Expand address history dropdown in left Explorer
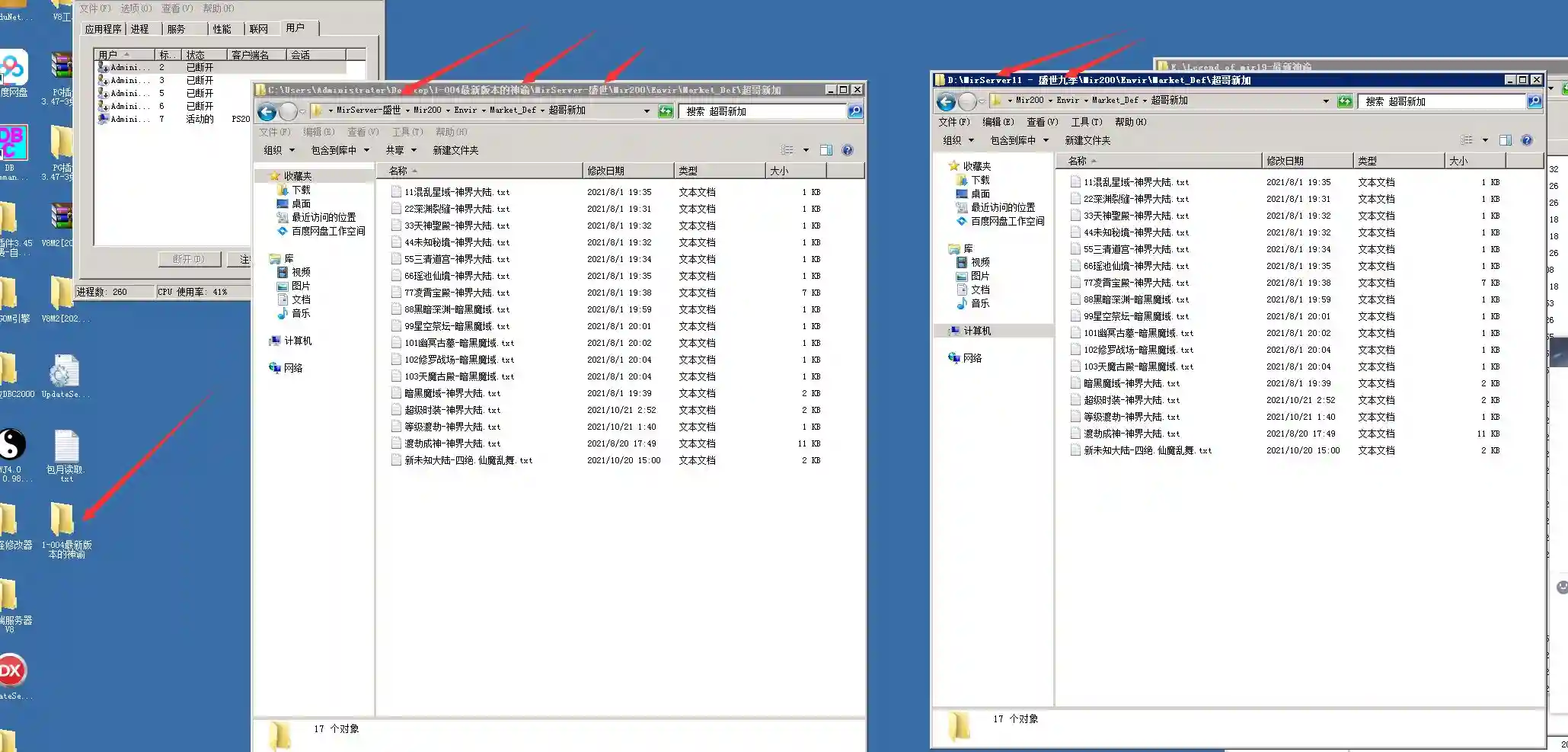1568x752 pixels. 647,111
